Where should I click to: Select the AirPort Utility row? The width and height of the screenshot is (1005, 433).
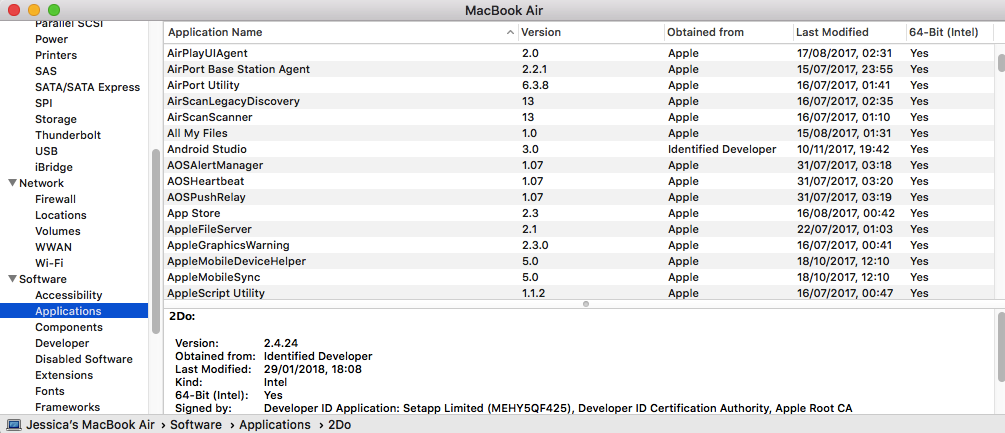tap(579, 85)
